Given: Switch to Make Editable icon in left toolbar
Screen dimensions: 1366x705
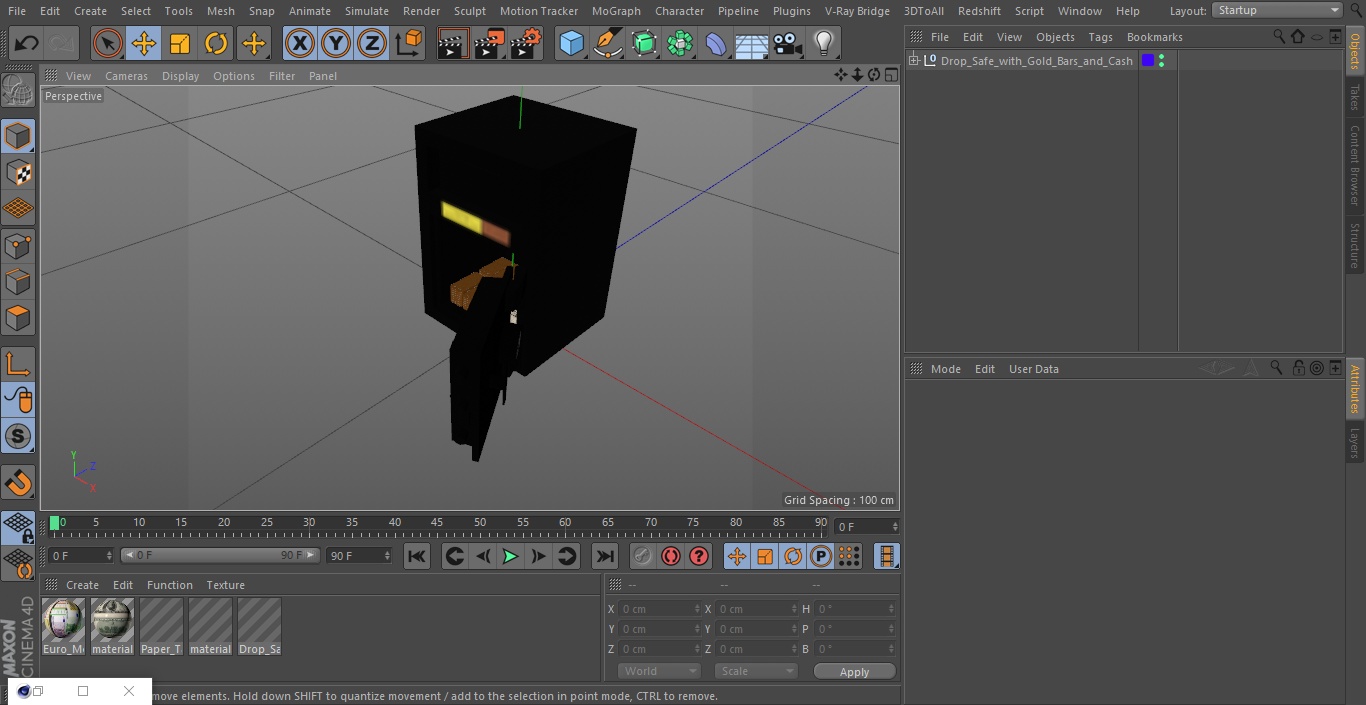Looking at the screenshot, I should pos(18,91).
